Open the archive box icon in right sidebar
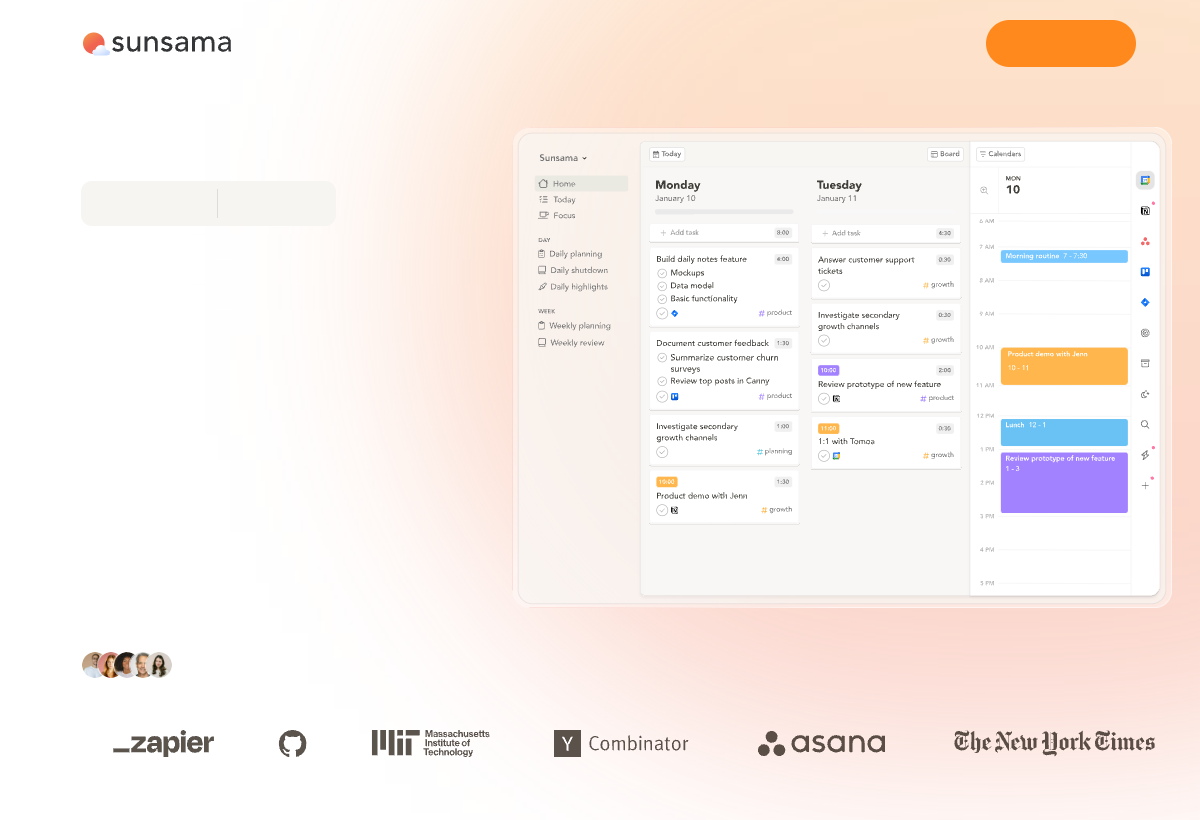Image resolution: width=1200 pixels, height=820 pixels. click(x=1145, y=363)
